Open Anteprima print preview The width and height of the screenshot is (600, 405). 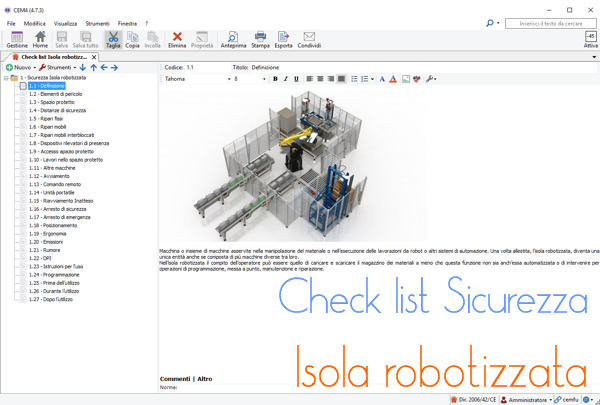pyautogui.click(x=232, y=39)
